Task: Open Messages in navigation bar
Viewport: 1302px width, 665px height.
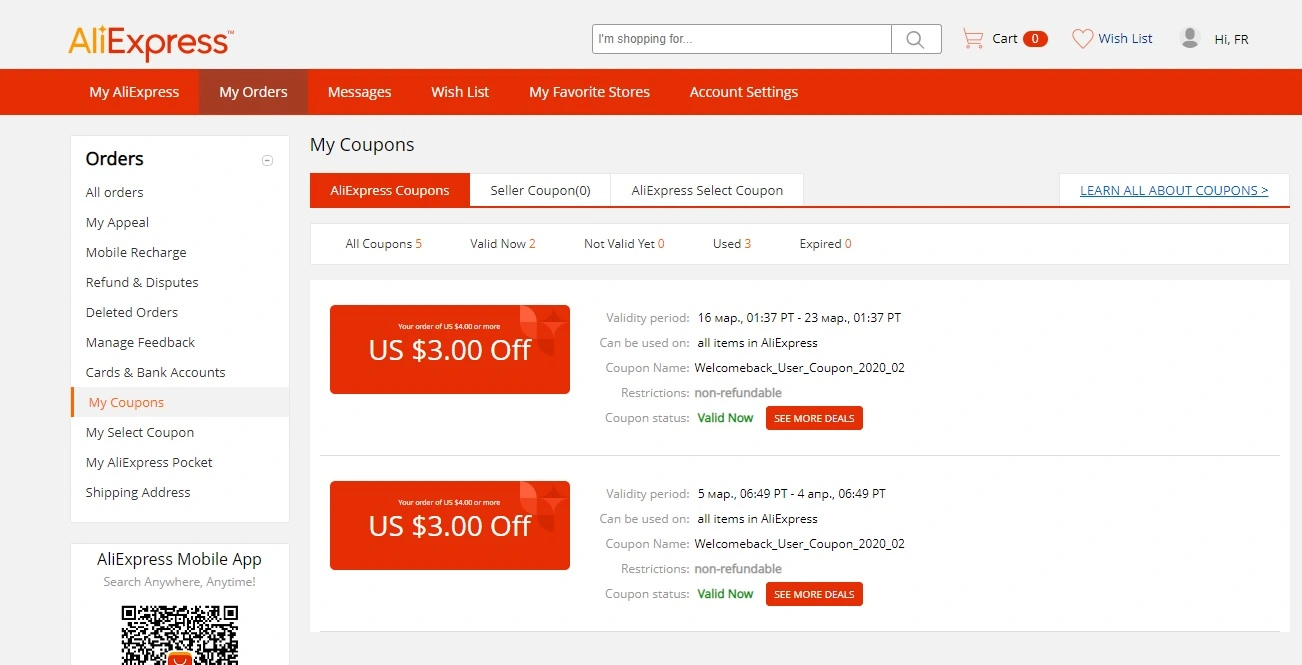Action: tap(359, 92)
